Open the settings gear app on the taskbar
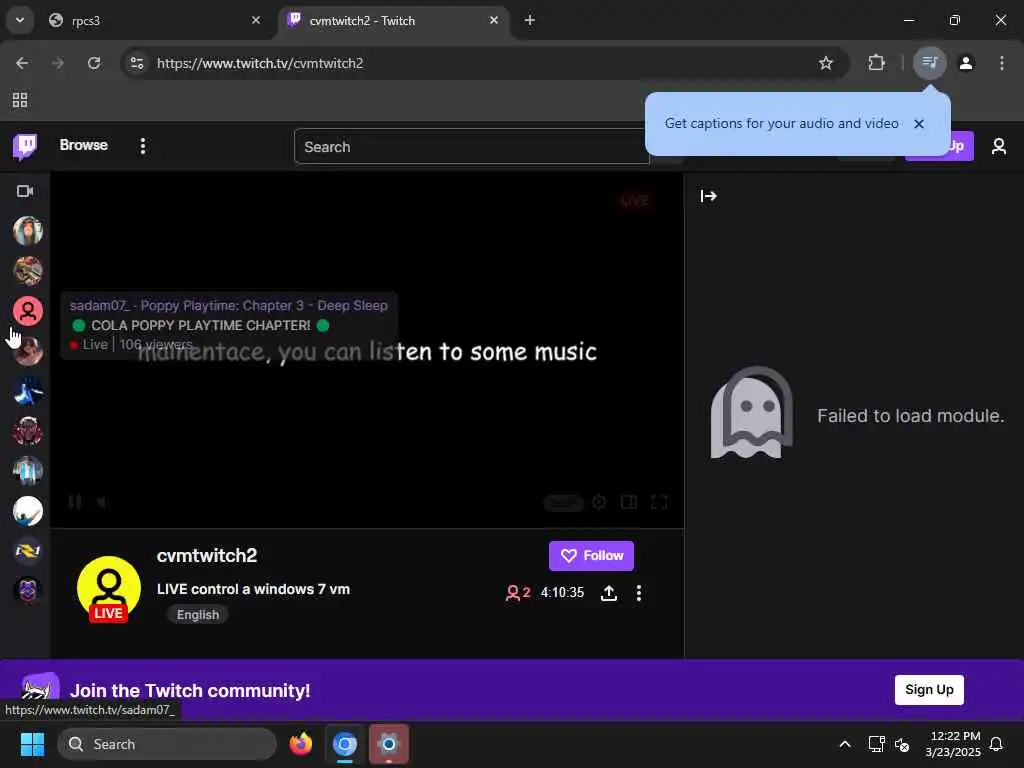Screen dimensions: 1024x768 coord(389,744)
